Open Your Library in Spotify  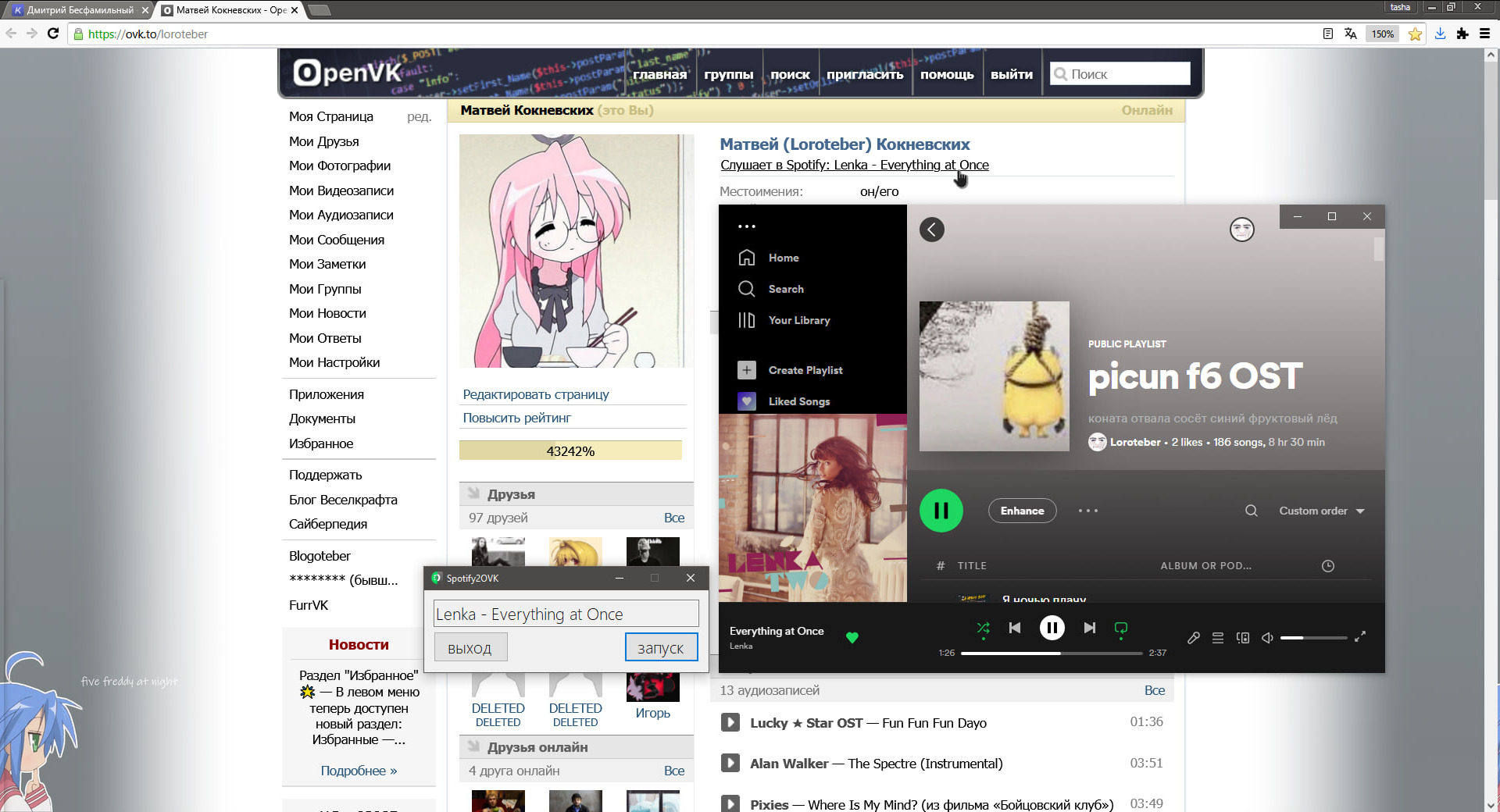click(x=784, y=320)
